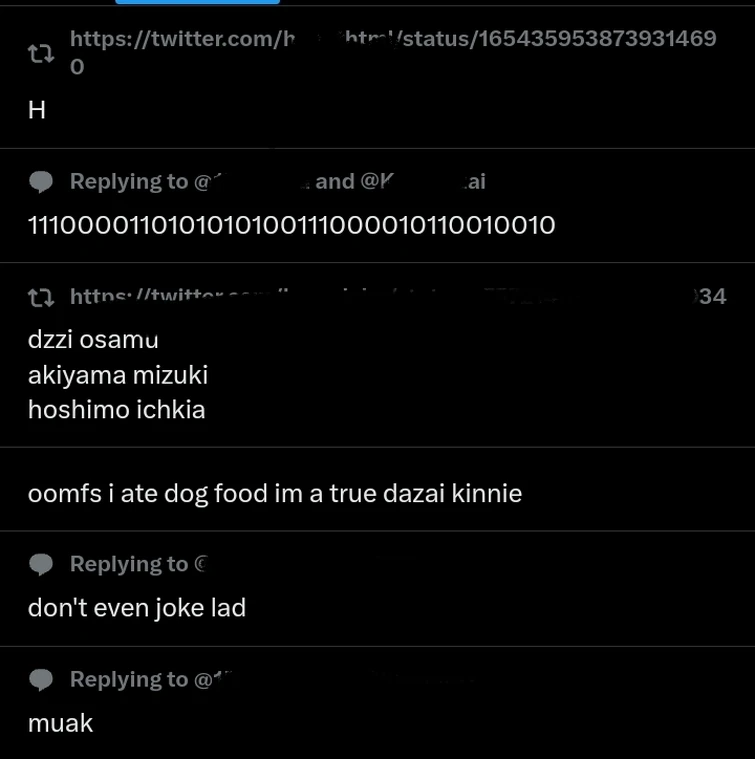Screen dimensions: 755x759
Task: Click reply bubble icon above "don't even joke lad"
Action: tap(41, 564)
